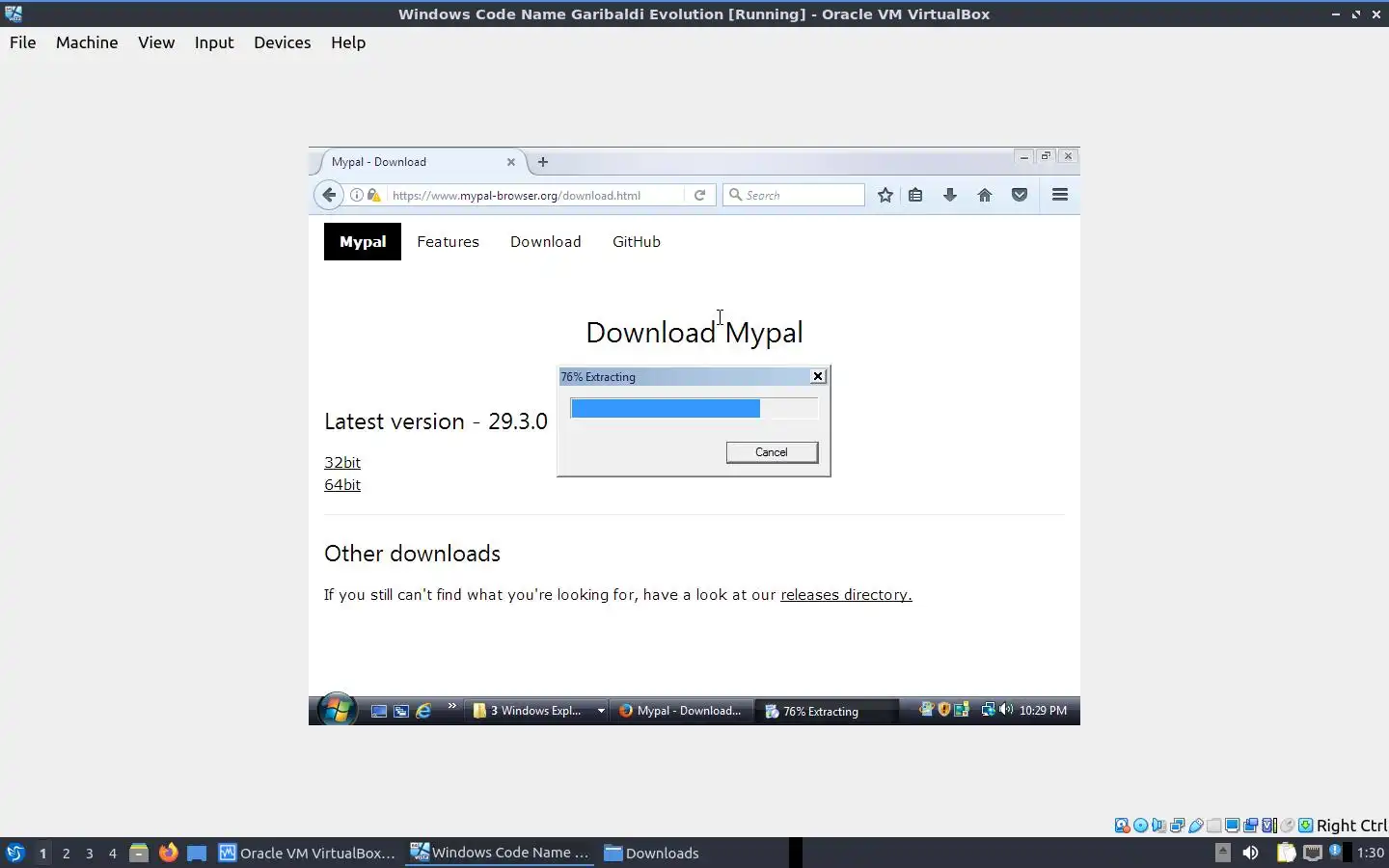Open VirtualBox Machine menu
This screenshot has width=1389, height=868.
point(87,42)
